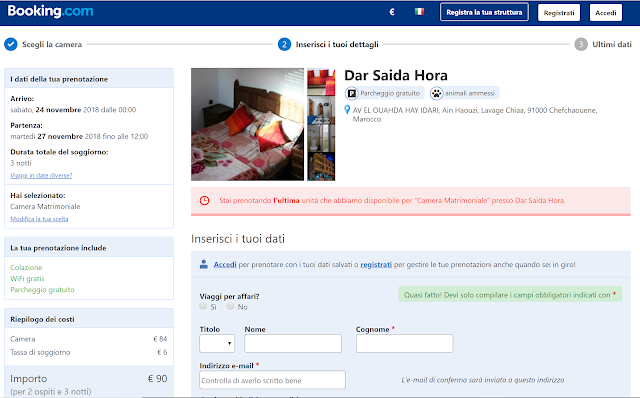Click WiFi gratis in included items
640x398 pixels.
27,278
